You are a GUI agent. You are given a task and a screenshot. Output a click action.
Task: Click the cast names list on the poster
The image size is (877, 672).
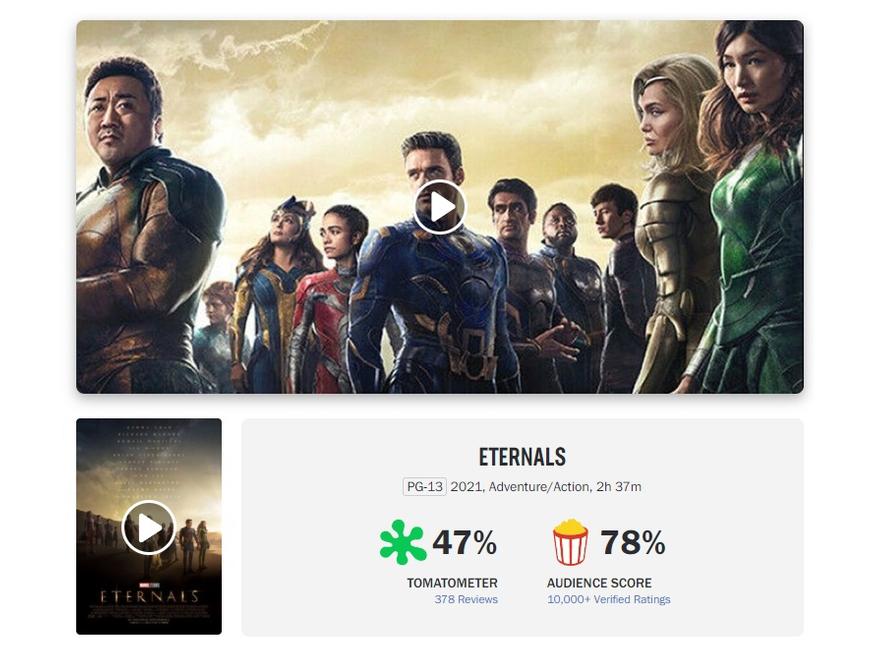[149, 458]
